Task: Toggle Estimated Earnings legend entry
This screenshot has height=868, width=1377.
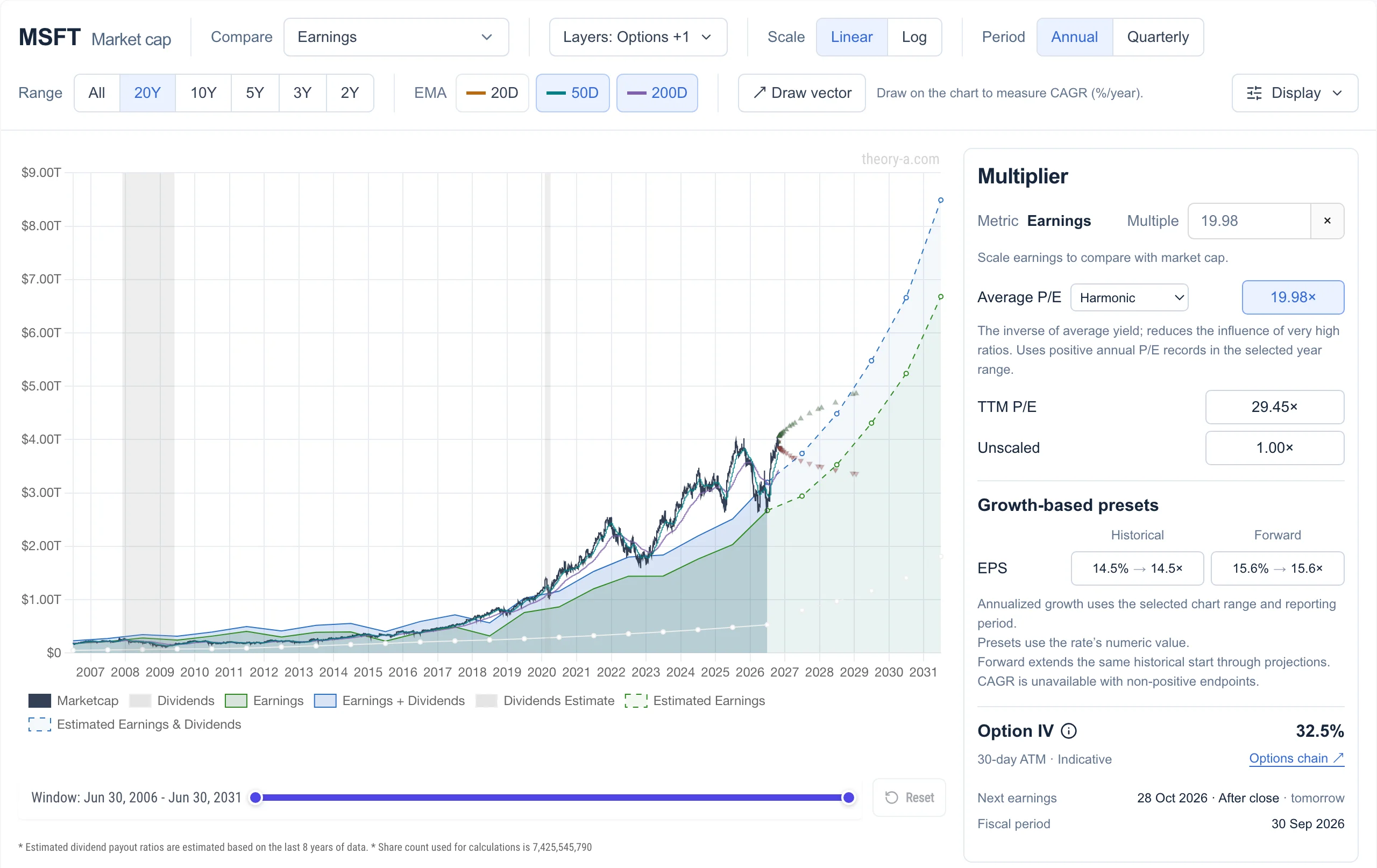Action: pyautogui.click(x=695, y=700)
